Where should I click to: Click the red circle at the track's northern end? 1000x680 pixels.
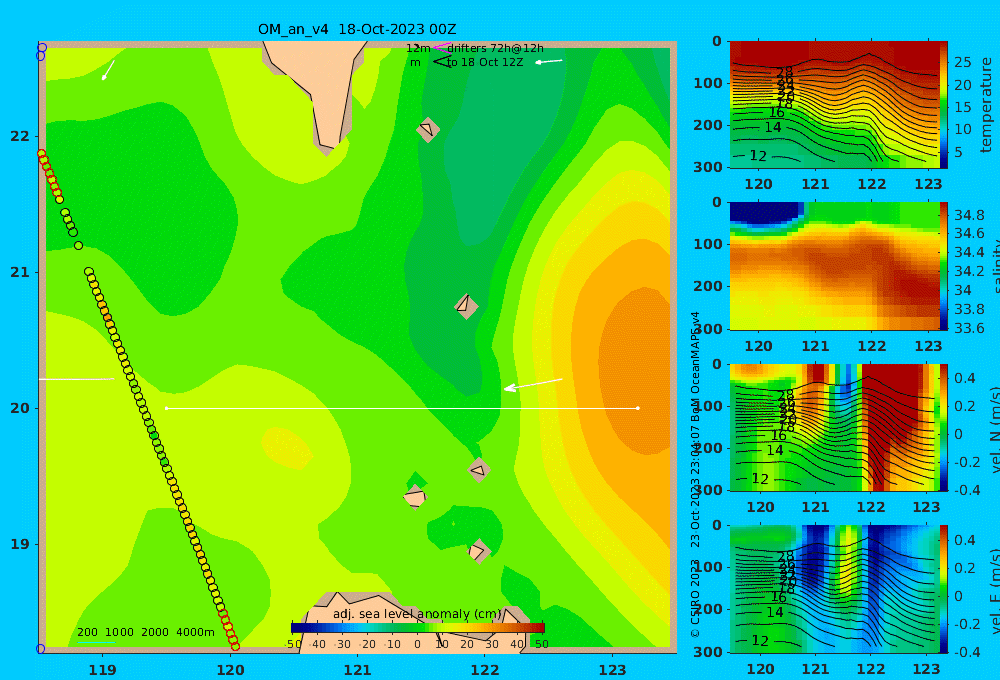[41, 154]
